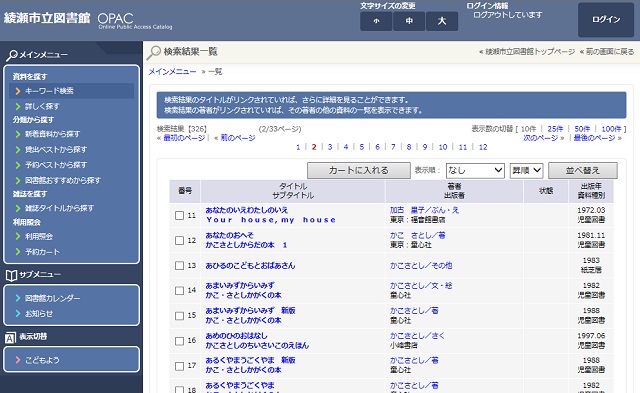The height and width of the screenshot is (393, 640).
Task: Check the checkbox for item 14
Action: click(179, 291)
